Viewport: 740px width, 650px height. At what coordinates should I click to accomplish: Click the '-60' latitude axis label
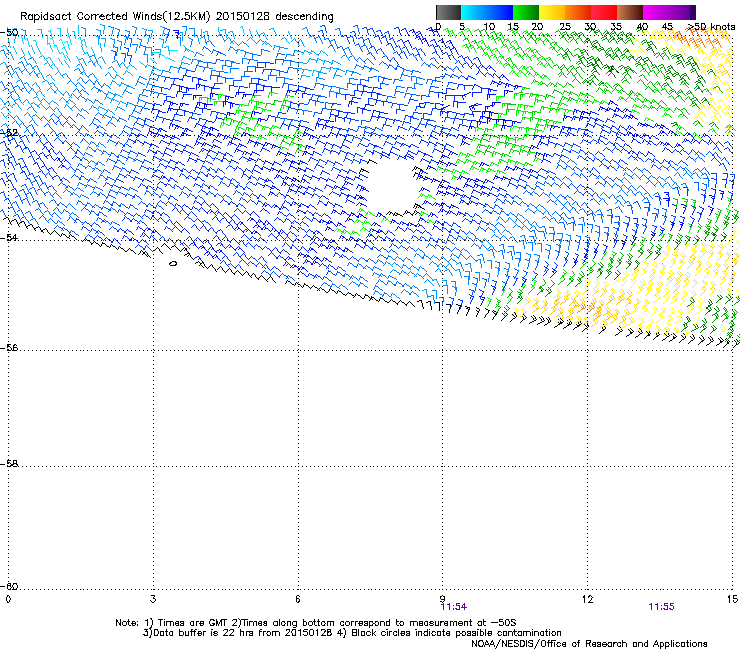coord(9,586)
